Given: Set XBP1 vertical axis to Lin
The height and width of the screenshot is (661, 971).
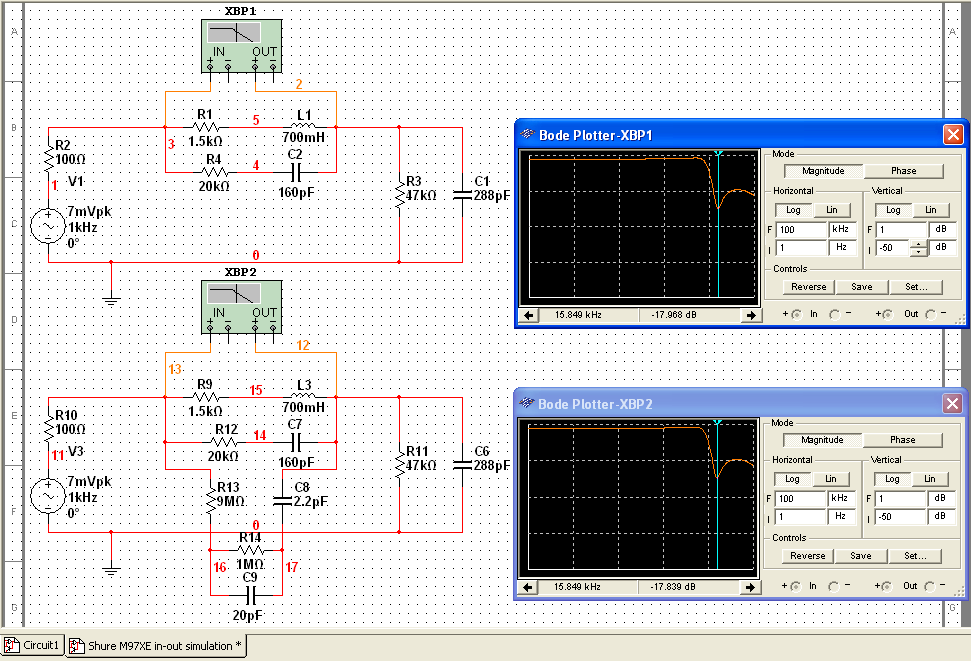Looking at the screenshot, I should [930, 210].
